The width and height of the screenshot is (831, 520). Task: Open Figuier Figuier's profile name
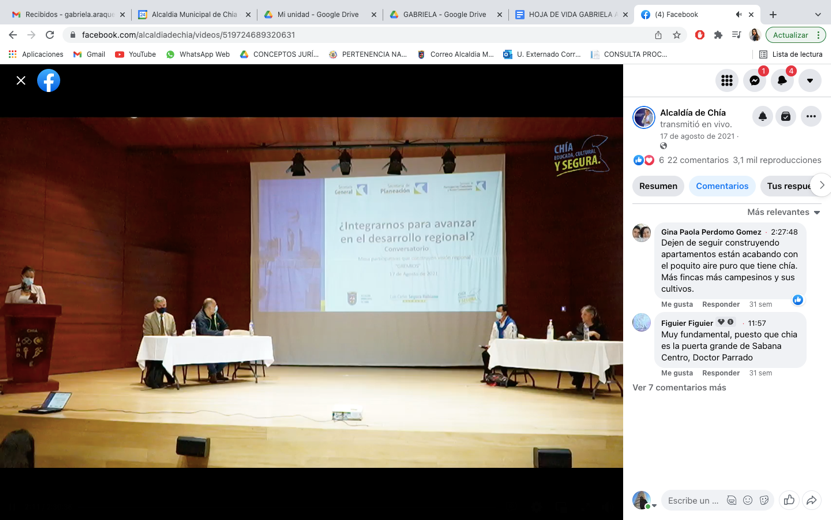click(687, 323)
